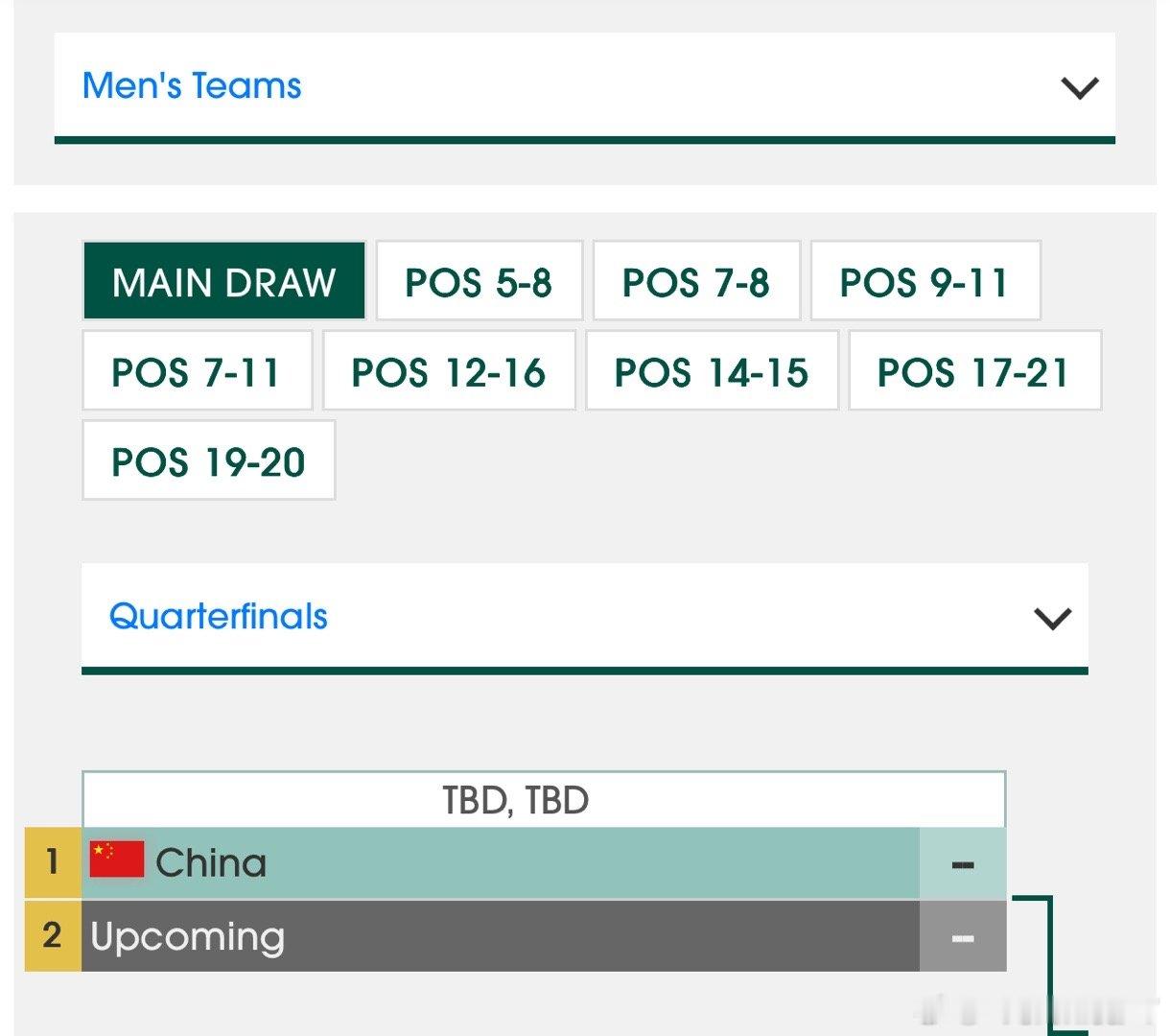Go to POS 7-11 tab
This screenshot has width=1170, height=1036.
click(x=197, y=371)
